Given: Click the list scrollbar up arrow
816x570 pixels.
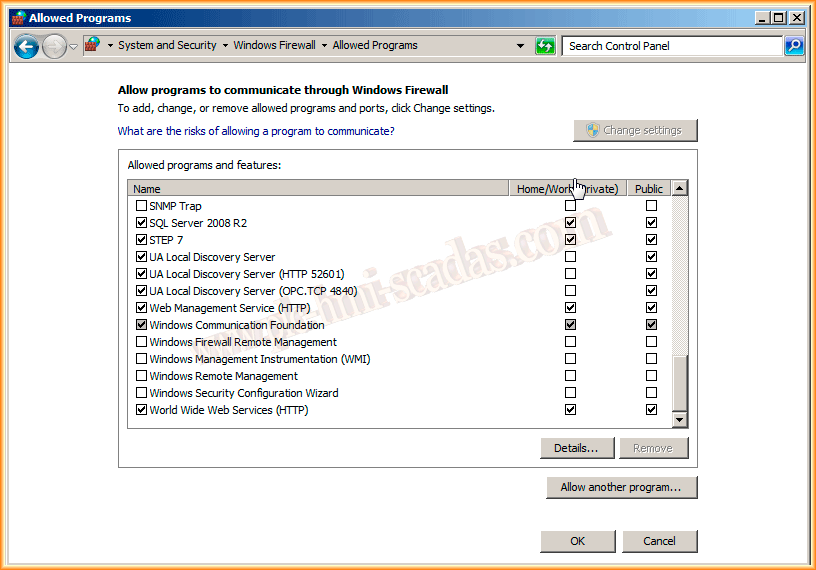Looking at the screenshot, I should tap(680, 188).
